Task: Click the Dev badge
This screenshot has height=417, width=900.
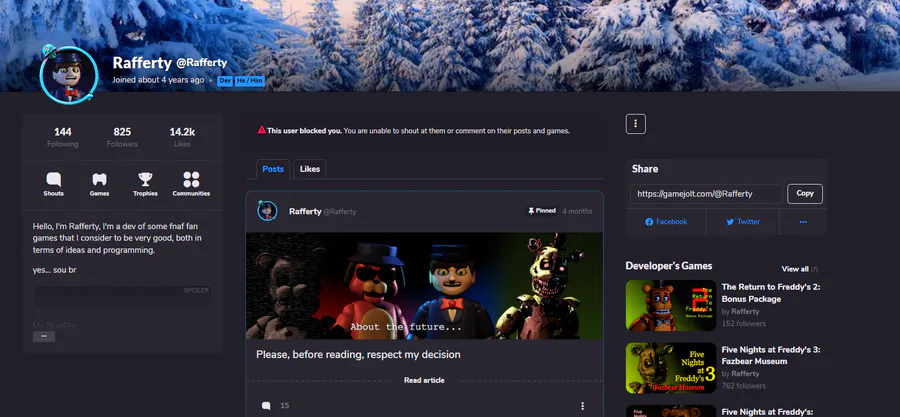Action: [x=225, y=81]
